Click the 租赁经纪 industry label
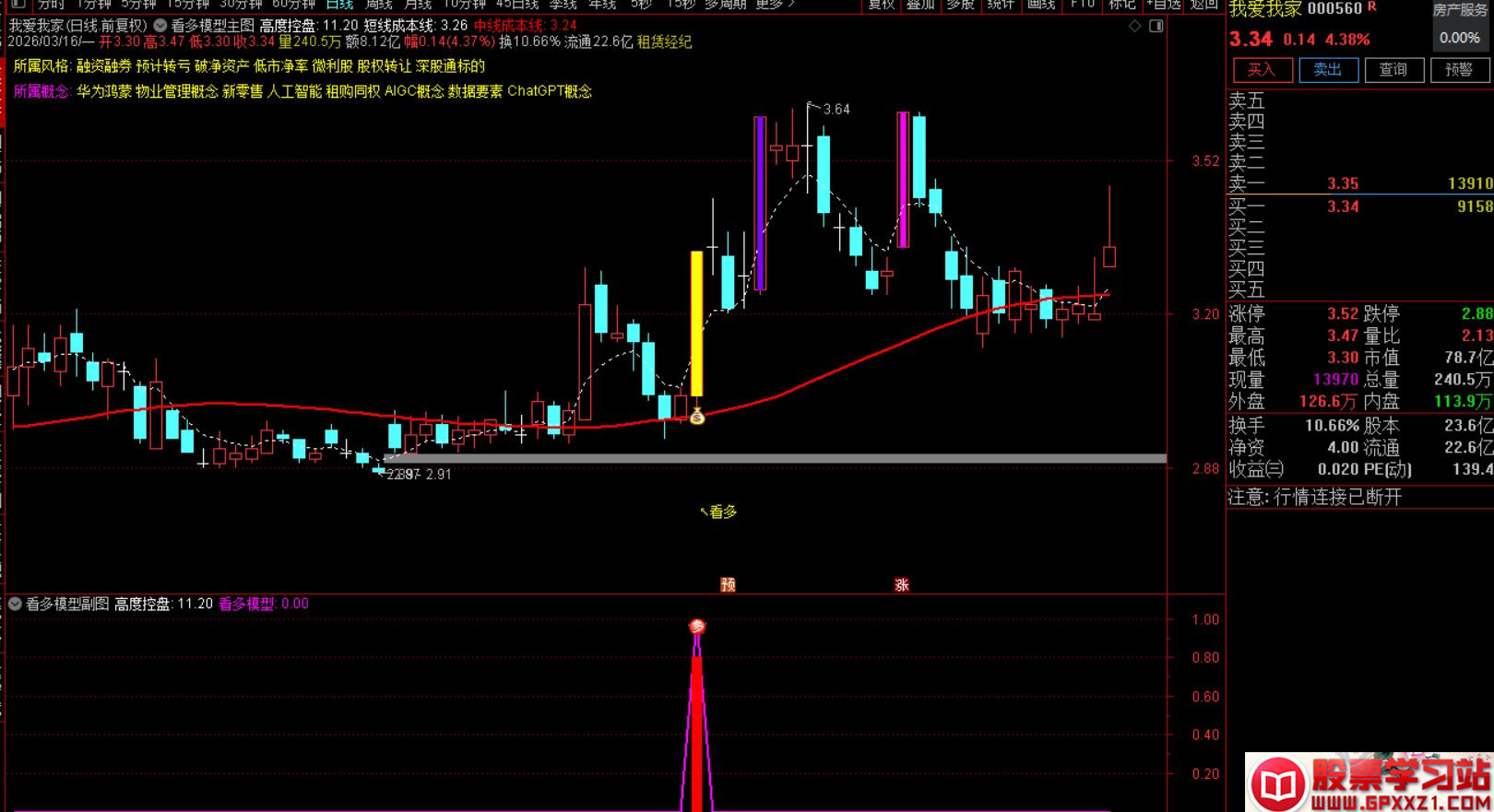 coord(664,42)
